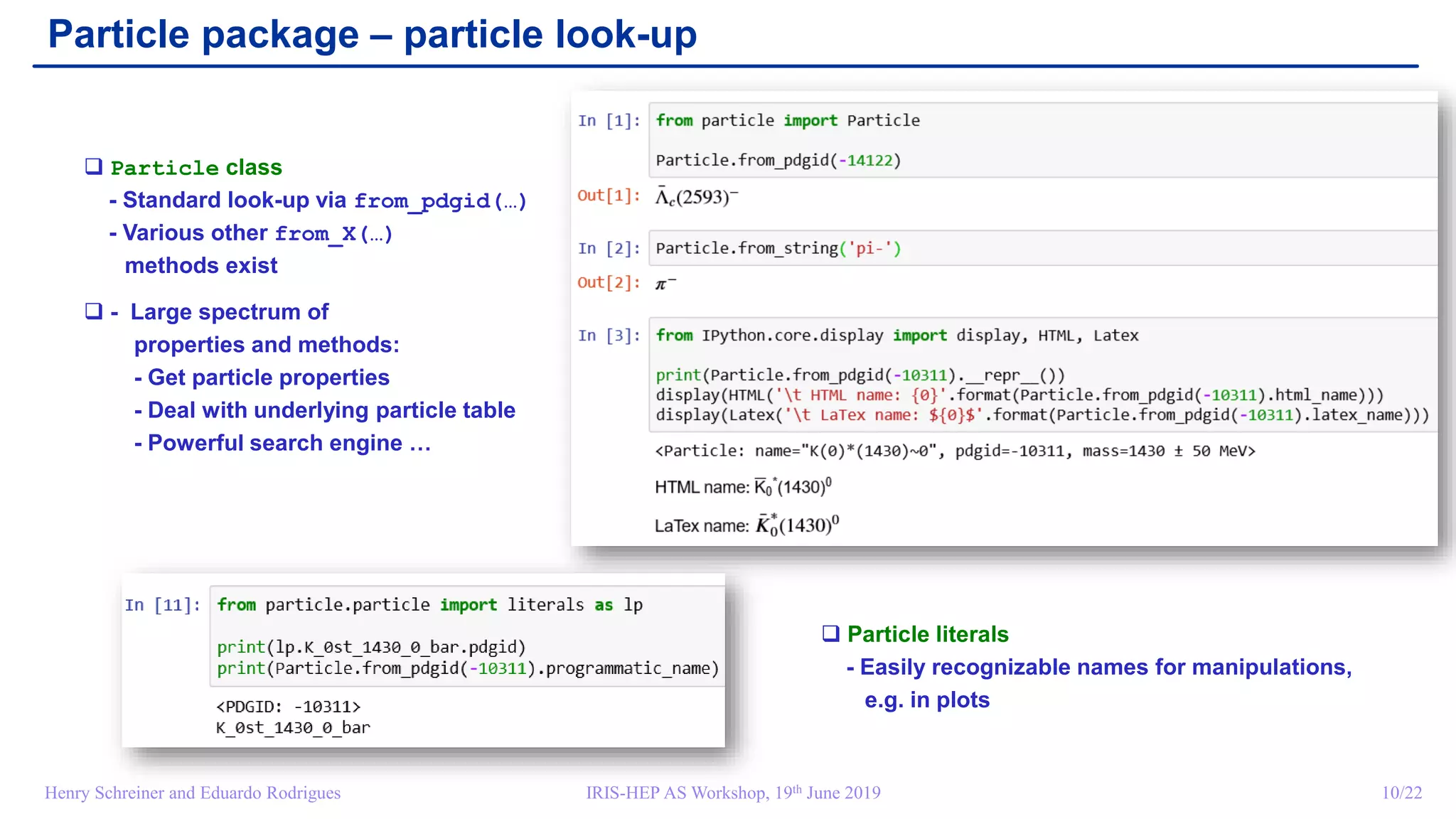Click footer 'Henry Schreiner and Eduardo Rodrigues'
The height and width of the screenshot is (819, 1456).
(x=193, y=793)
